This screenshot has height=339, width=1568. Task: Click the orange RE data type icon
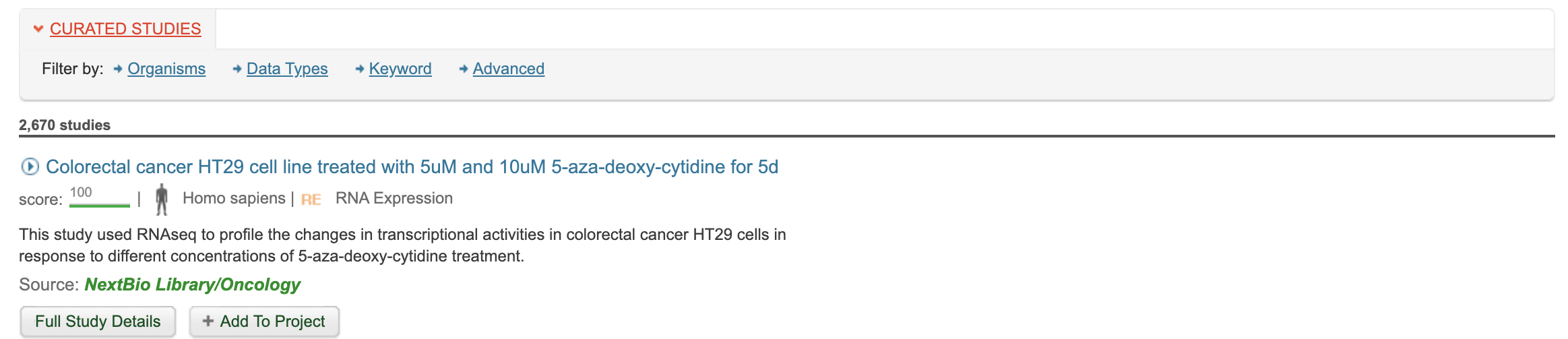tap(311, 199)
